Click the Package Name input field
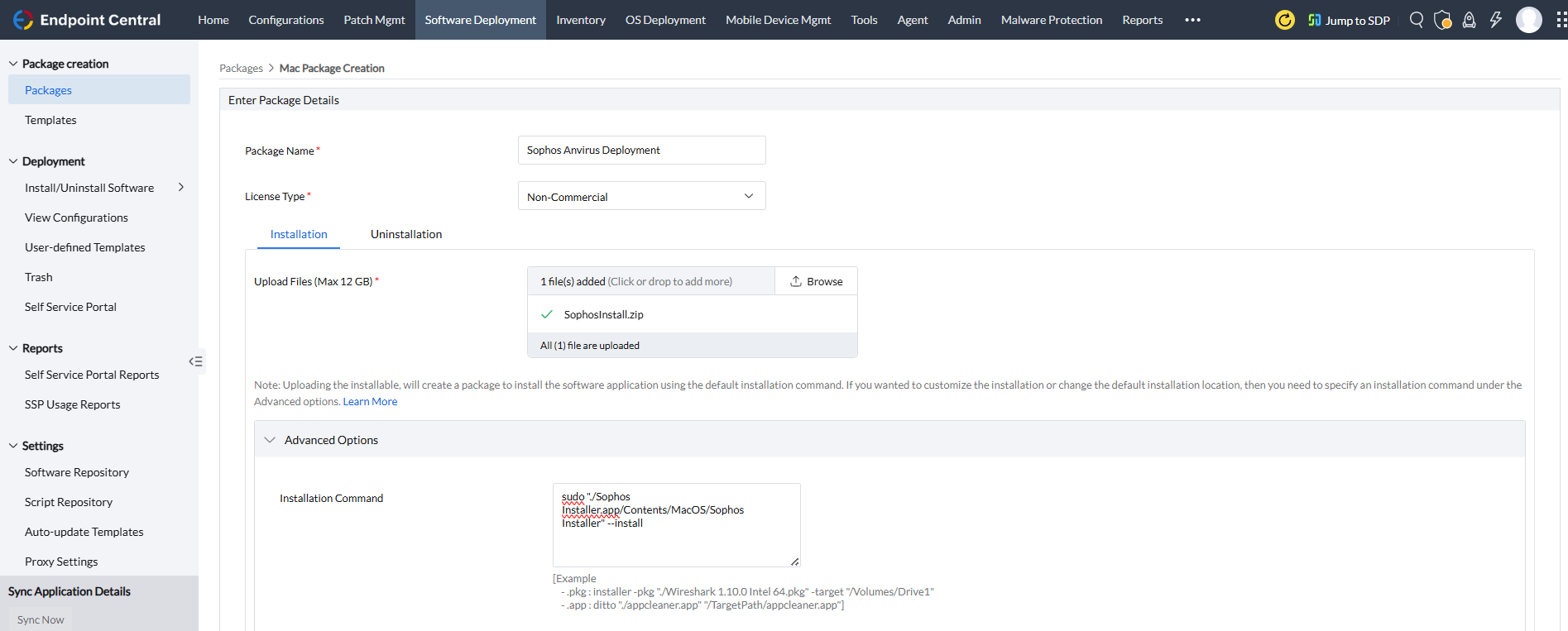This screenshot has height=631, width=1568. [x=642, y=150]
